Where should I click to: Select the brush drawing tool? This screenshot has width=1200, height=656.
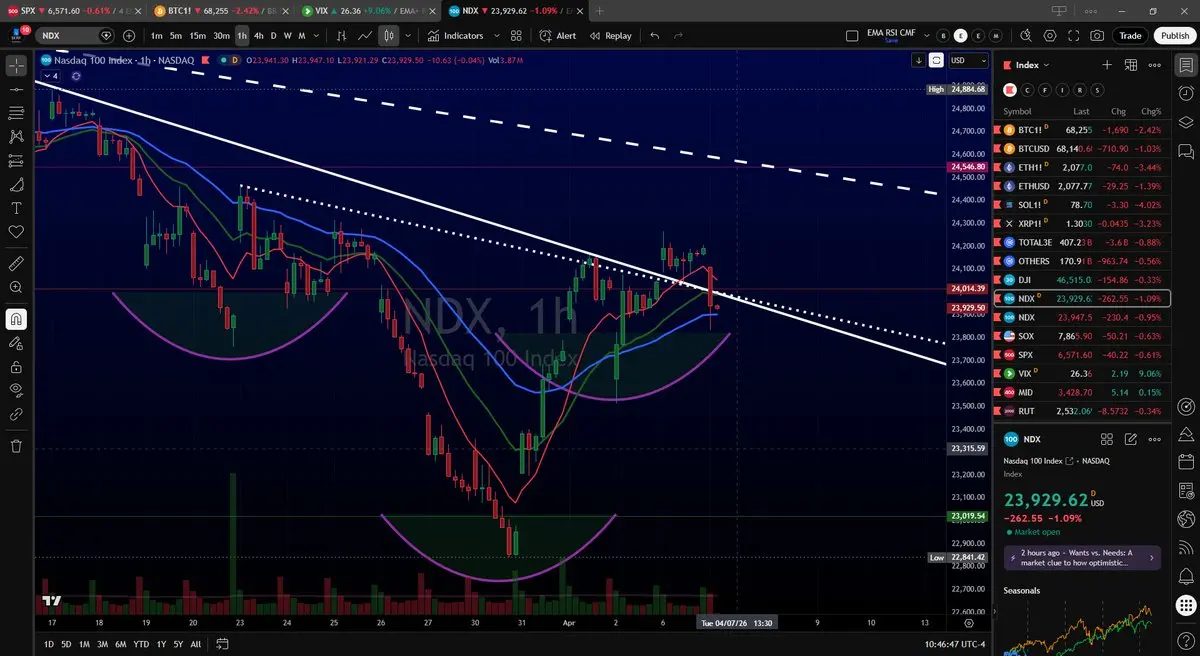[16, 184]
